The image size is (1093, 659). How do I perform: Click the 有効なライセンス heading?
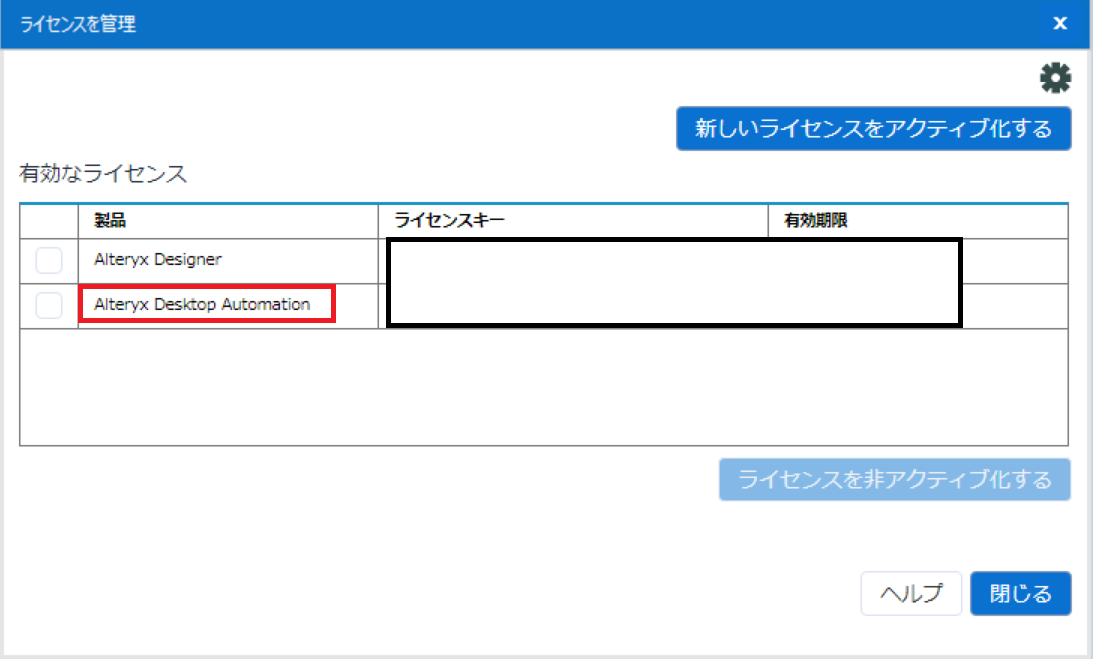pyautogui.click(x=103, y=173)
